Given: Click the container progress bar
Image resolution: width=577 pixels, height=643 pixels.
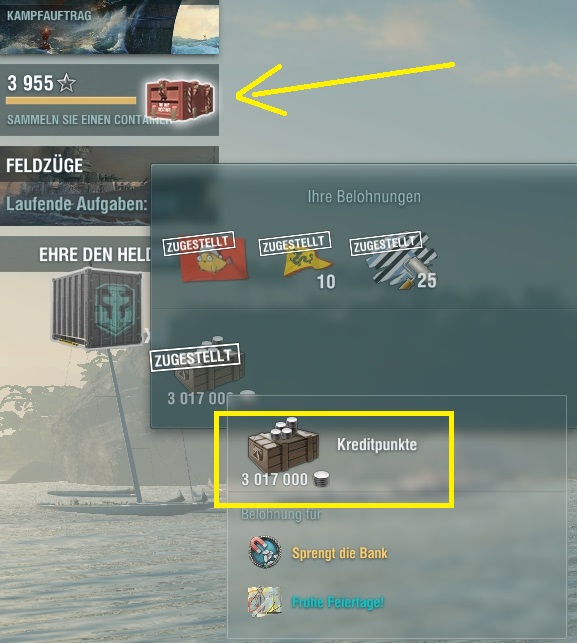Looking at the screenshot, I should pyautogui.click(x=71, y=101).
